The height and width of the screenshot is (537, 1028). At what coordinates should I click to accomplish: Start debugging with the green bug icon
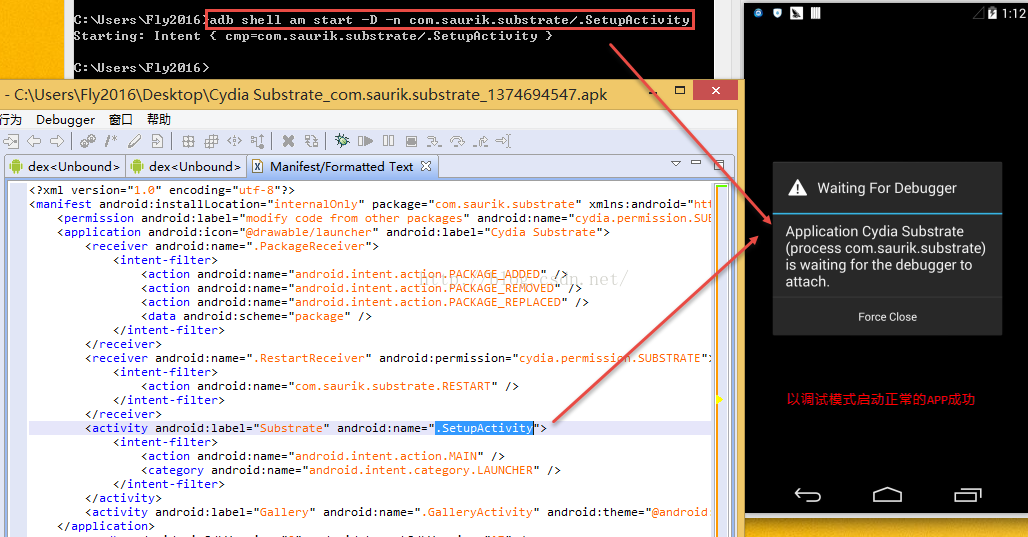(x=342, y=140)
